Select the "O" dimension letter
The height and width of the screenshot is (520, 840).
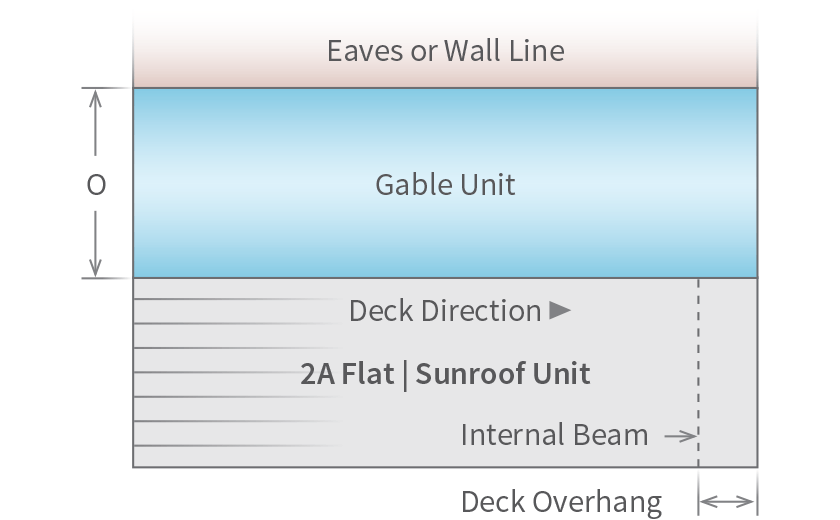tap(96, 185)
